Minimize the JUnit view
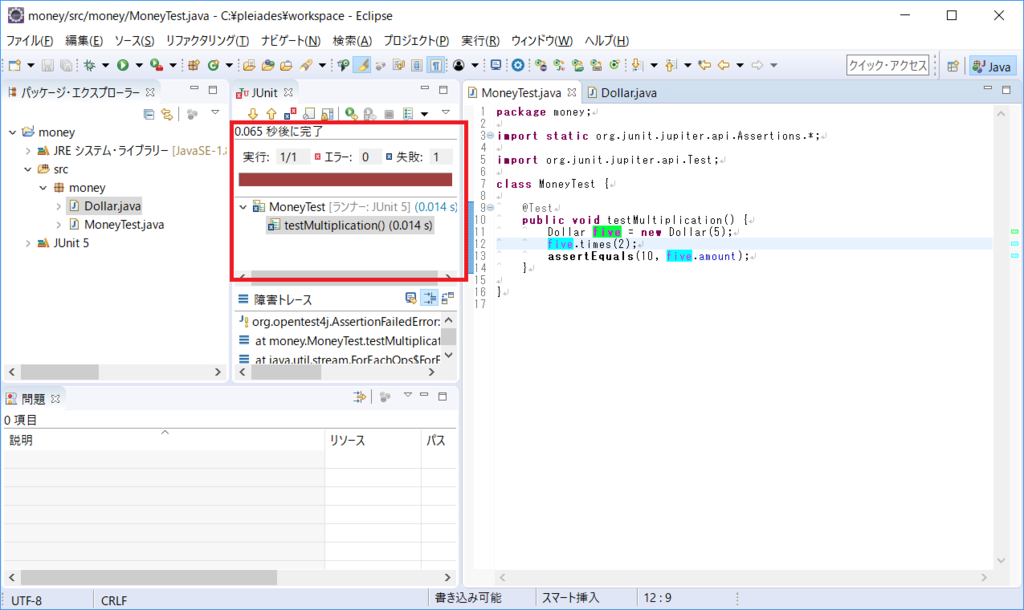The width and height of the screenshot is (1024, 610). click(425, 89)
